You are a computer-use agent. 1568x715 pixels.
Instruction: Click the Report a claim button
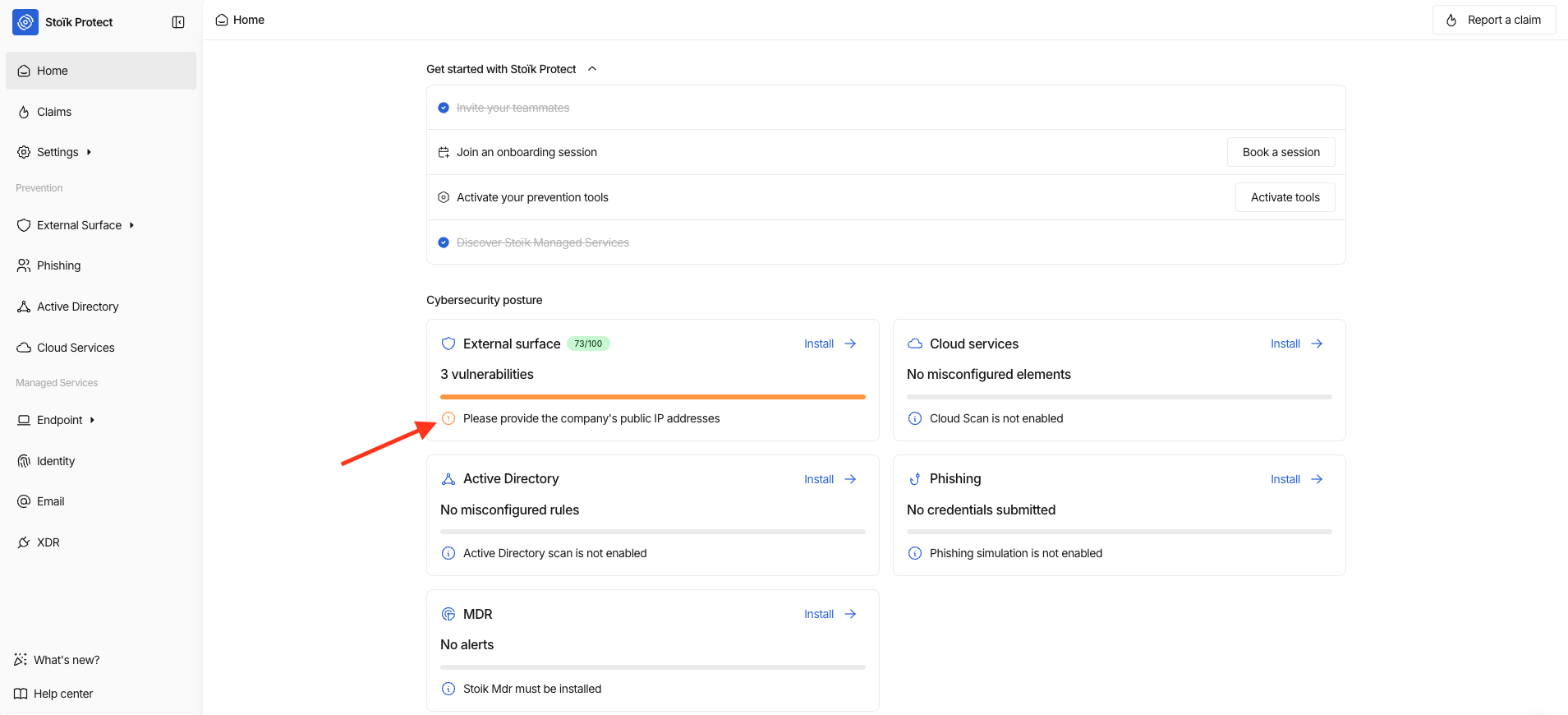click(x=1494, y=20)
